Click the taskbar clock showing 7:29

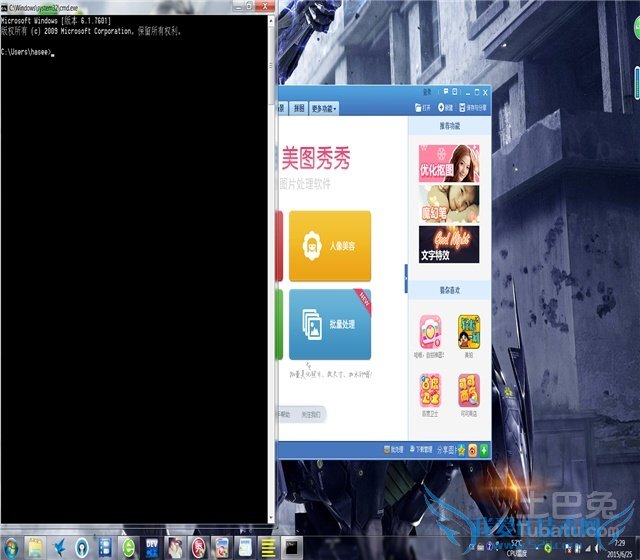[x=620, y=548]
